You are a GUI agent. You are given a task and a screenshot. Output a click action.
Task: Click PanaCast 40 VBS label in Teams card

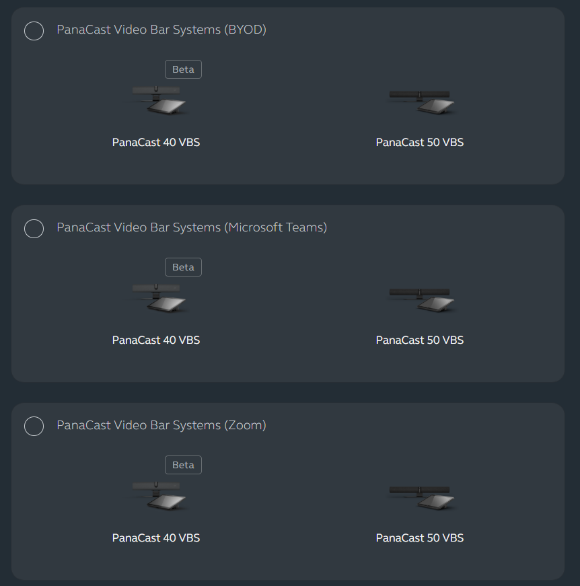(x=156, y=340)
